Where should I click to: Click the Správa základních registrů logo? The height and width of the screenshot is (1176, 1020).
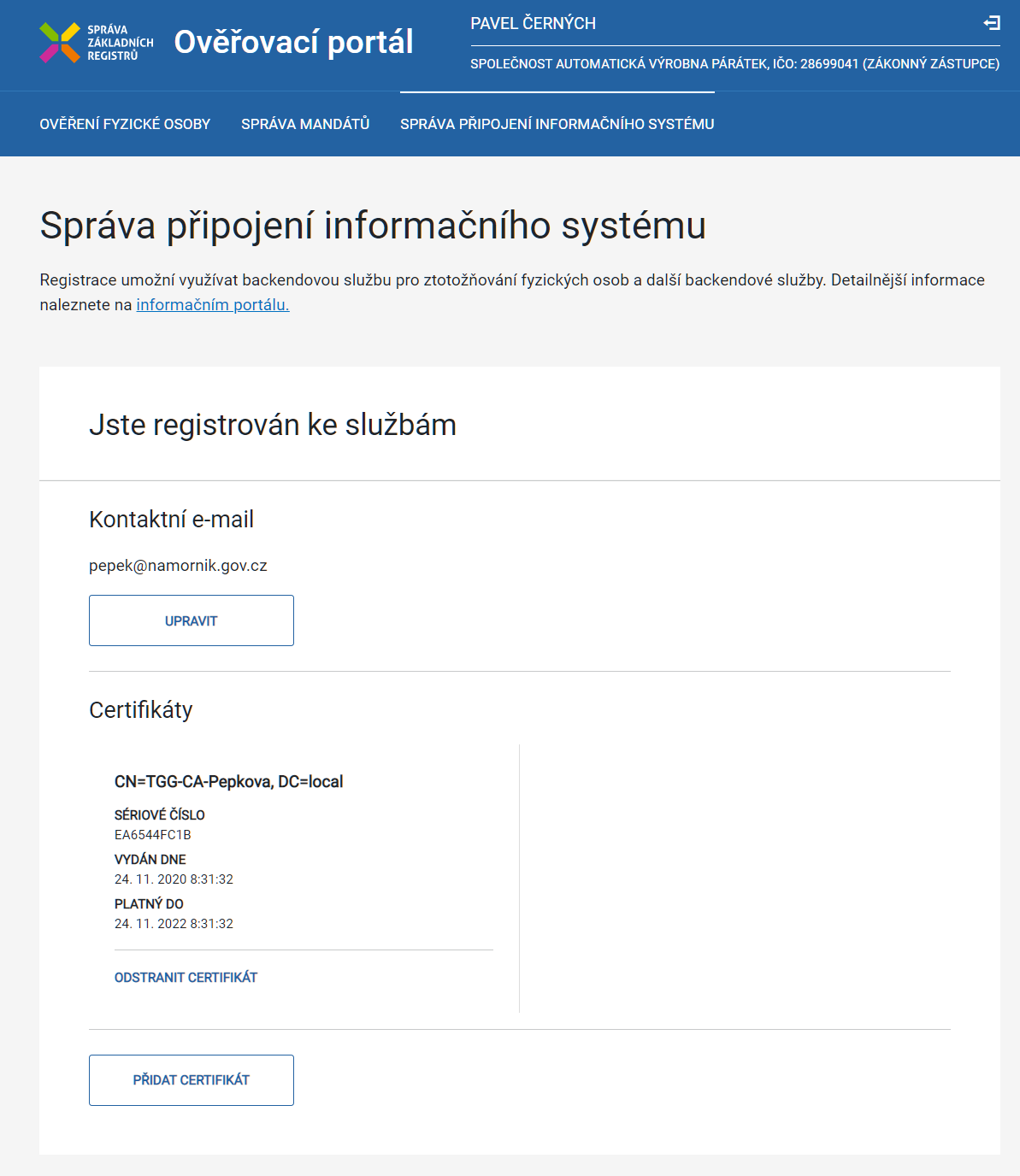tap(96, 43)
